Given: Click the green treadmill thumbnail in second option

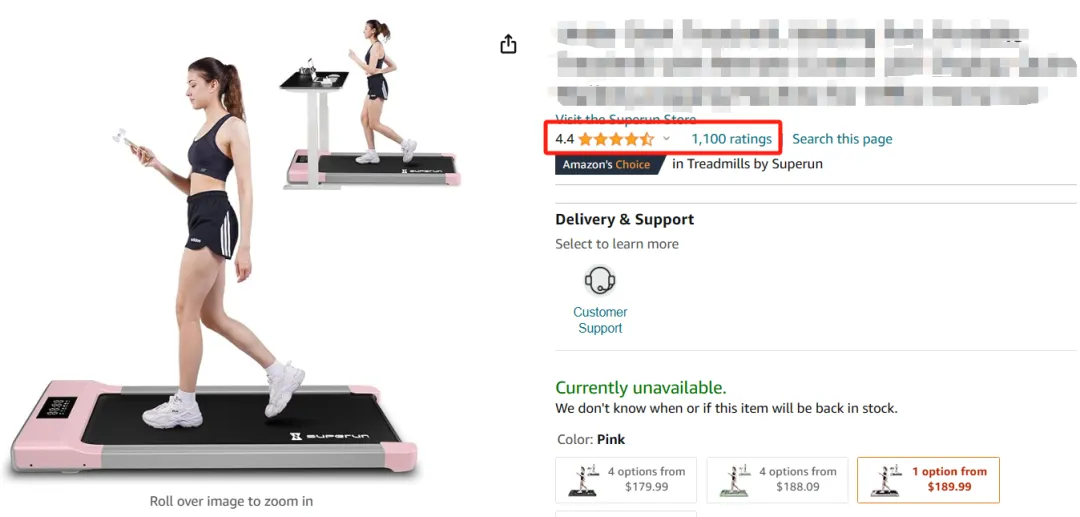Looking at the screenshot, I should 734,479.
